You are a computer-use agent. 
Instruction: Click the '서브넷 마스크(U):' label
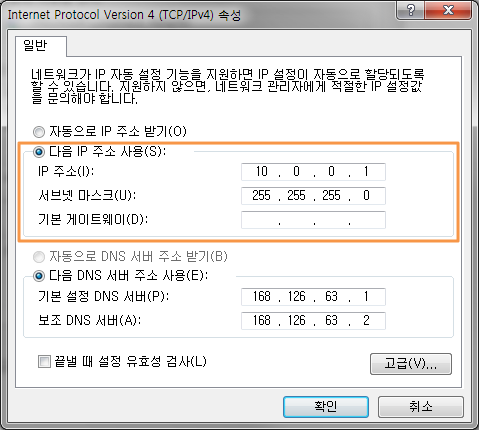(x=87, y=195)
